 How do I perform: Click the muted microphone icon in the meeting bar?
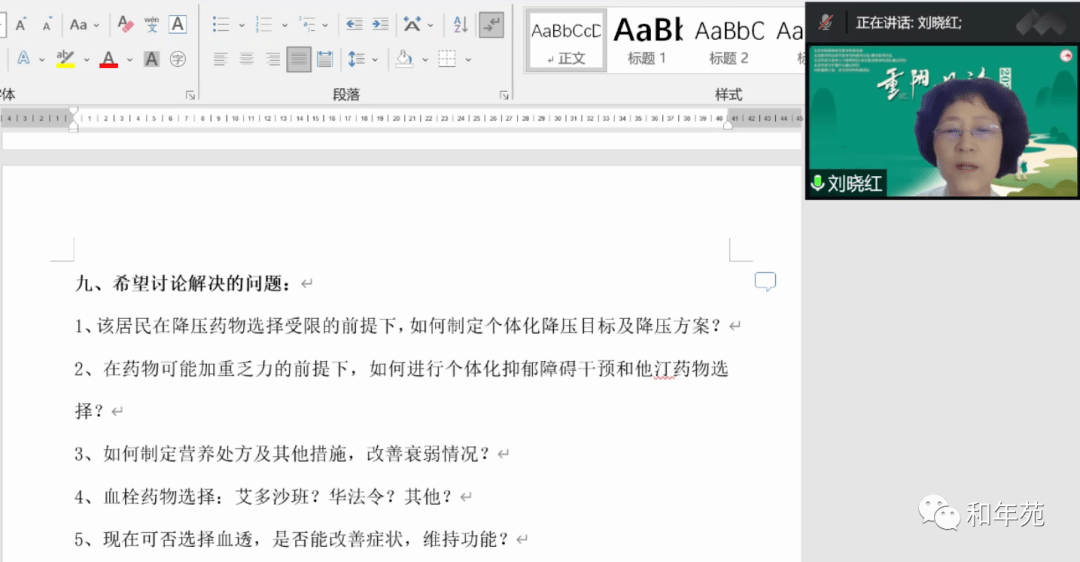pyautogui.click(x=826, y=21)
